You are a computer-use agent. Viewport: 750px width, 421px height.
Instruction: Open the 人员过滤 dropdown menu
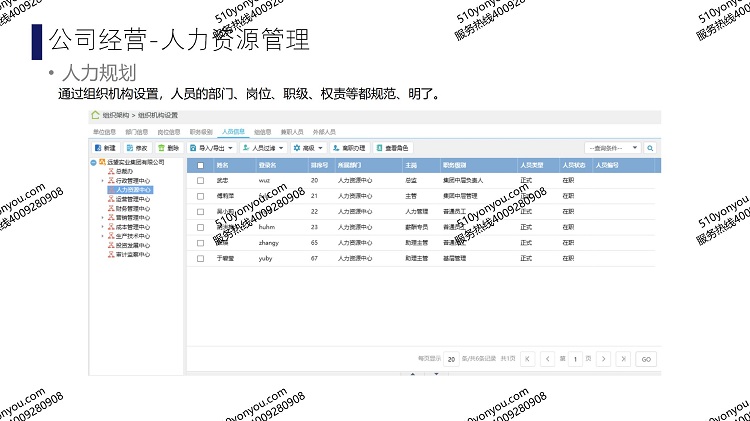point(263,147)
